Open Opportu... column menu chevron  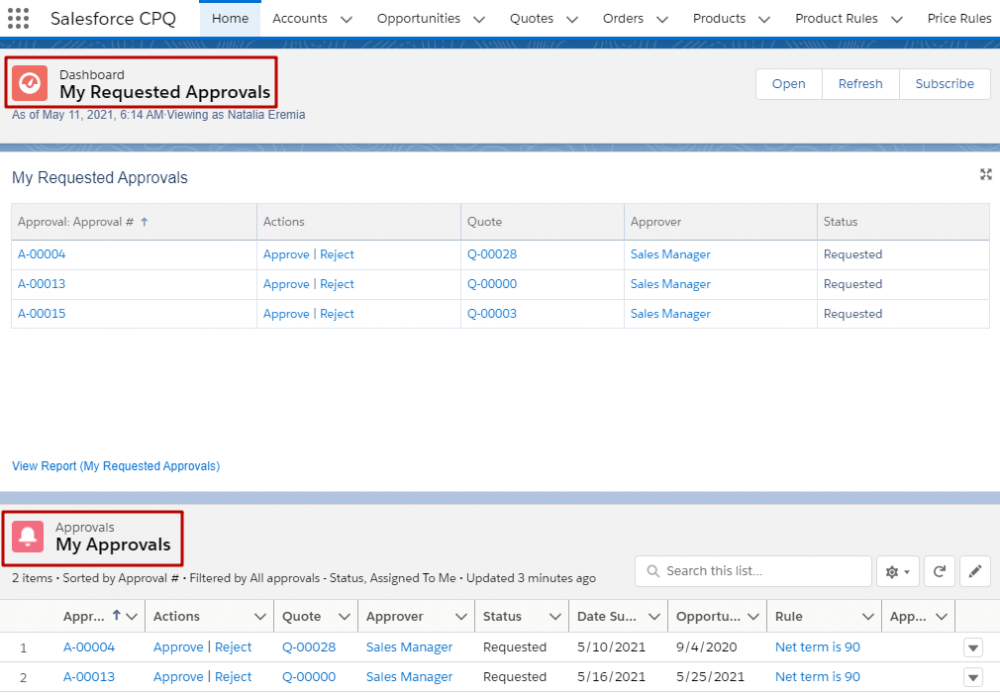point(753,617)
